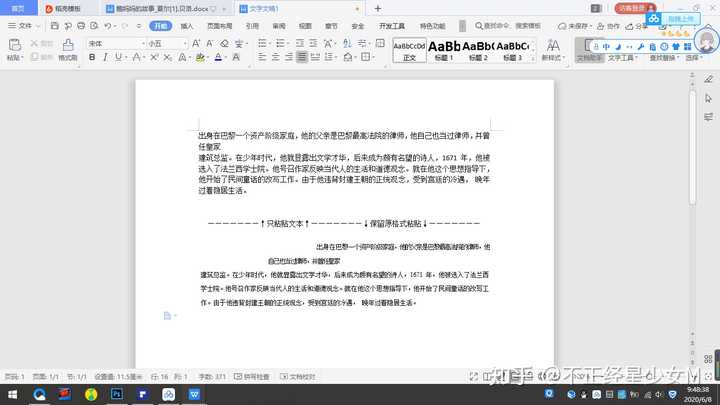Decrease paragraph indent
The height and width of the screenshot is (405, 720).
300,43
